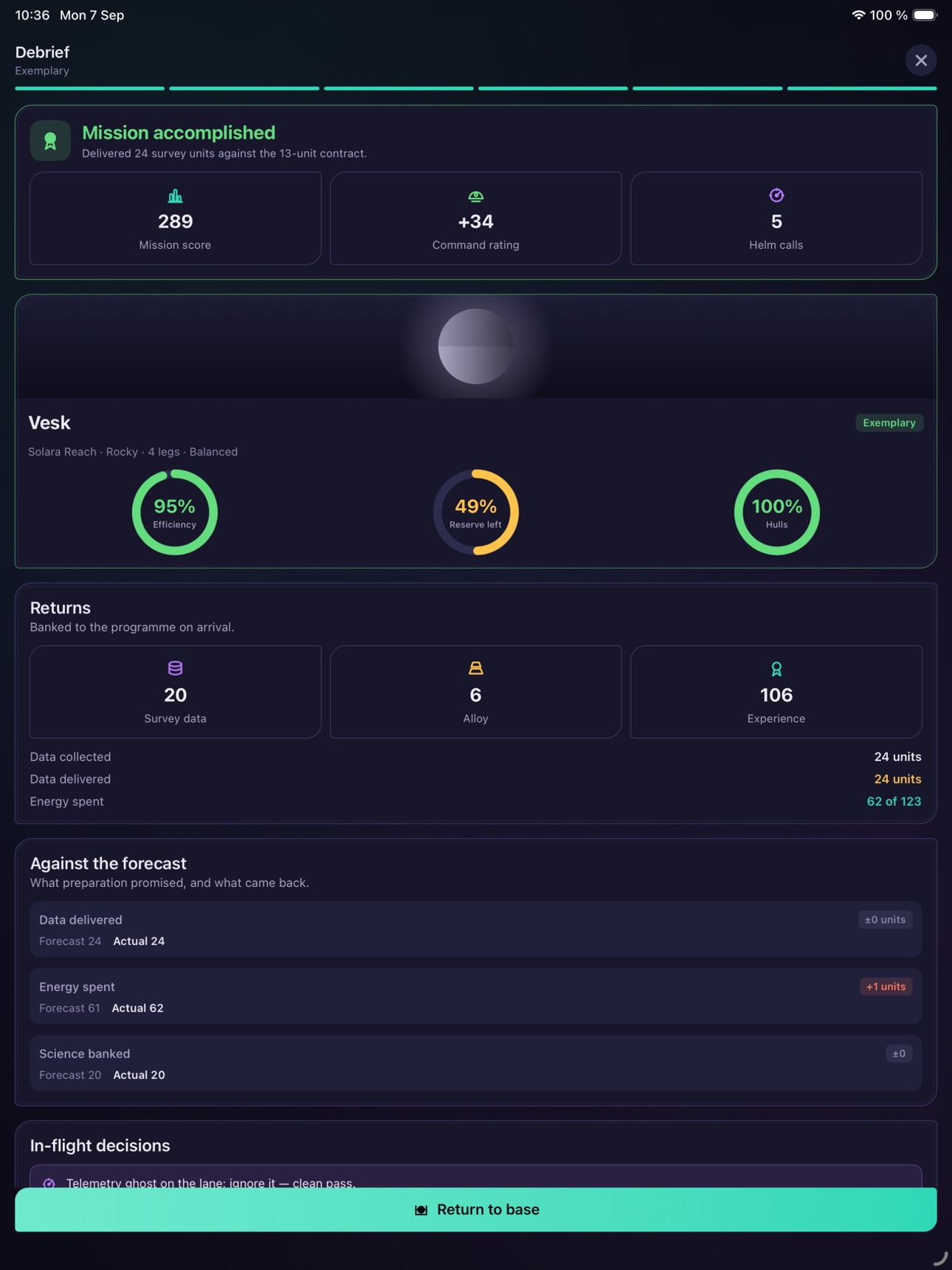
Task: Tap the +1 units badge for Energy spent
Action: click(x=886, y=986)
